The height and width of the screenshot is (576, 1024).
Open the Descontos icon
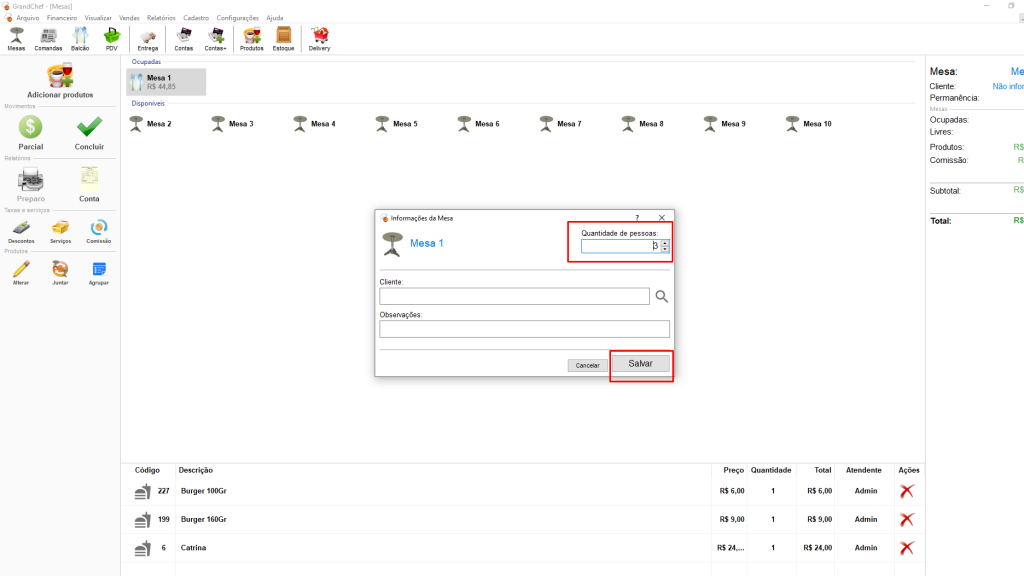point(21,229)
